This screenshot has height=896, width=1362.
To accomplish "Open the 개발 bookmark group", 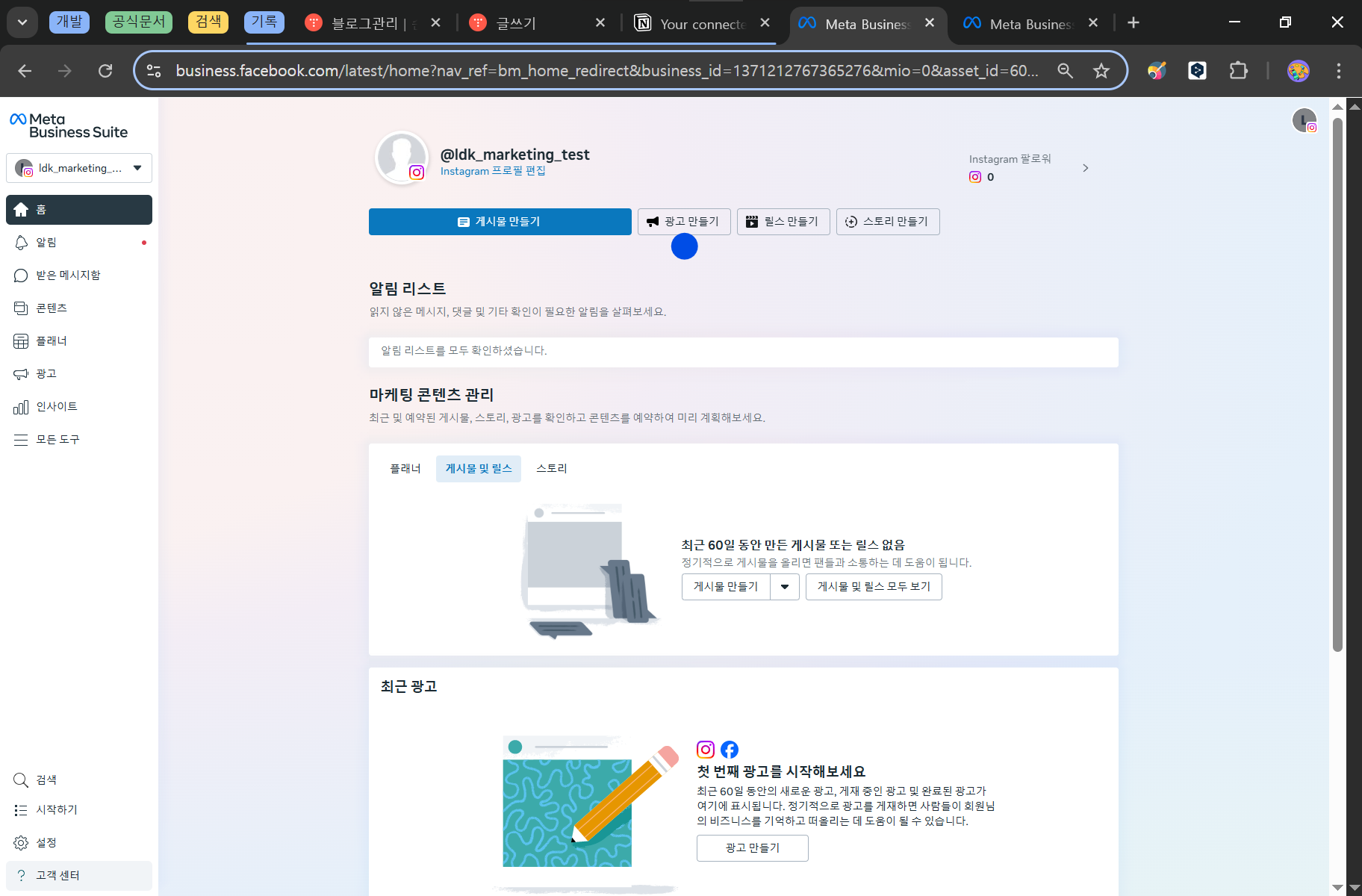I will point(69,22).
